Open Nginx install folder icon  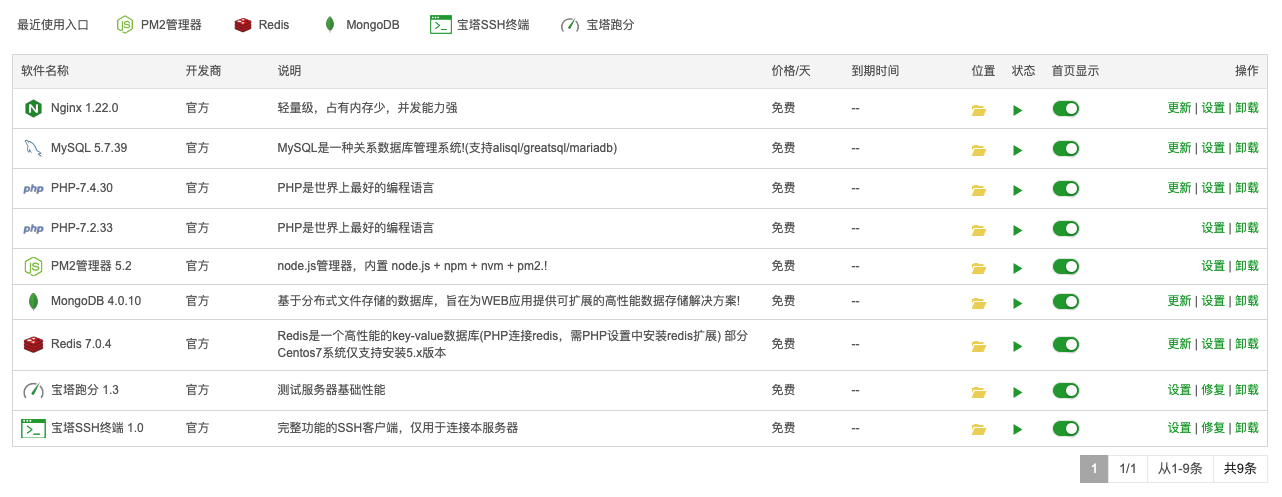979,110
